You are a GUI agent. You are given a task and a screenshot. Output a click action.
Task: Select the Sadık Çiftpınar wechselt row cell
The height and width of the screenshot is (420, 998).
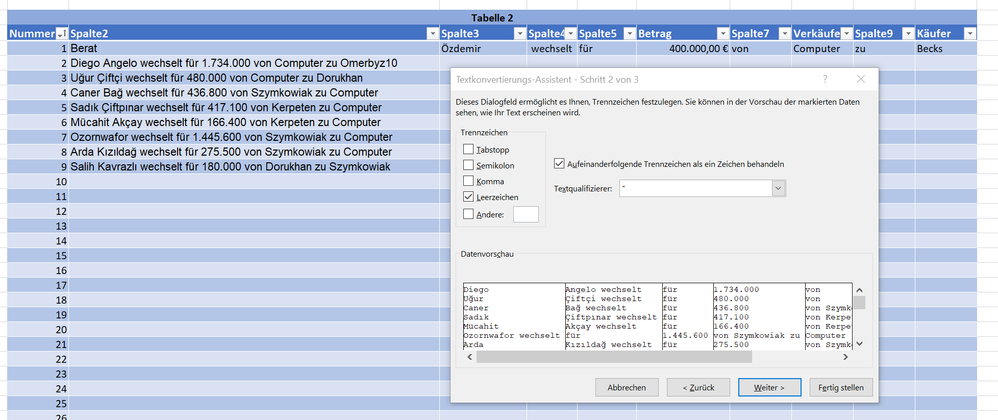point(254,108)
